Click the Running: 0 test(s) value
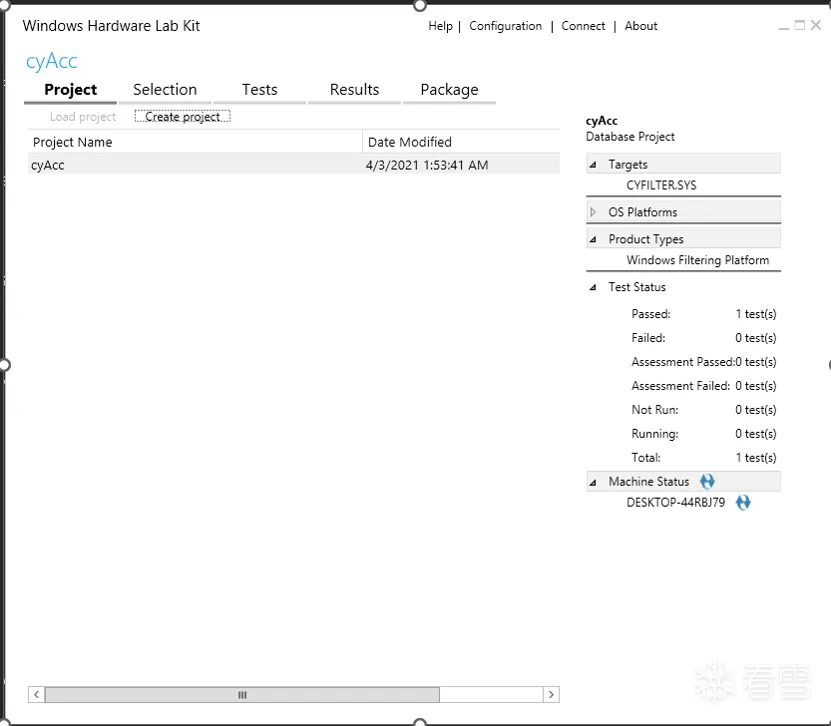 (x=756, y=434)
